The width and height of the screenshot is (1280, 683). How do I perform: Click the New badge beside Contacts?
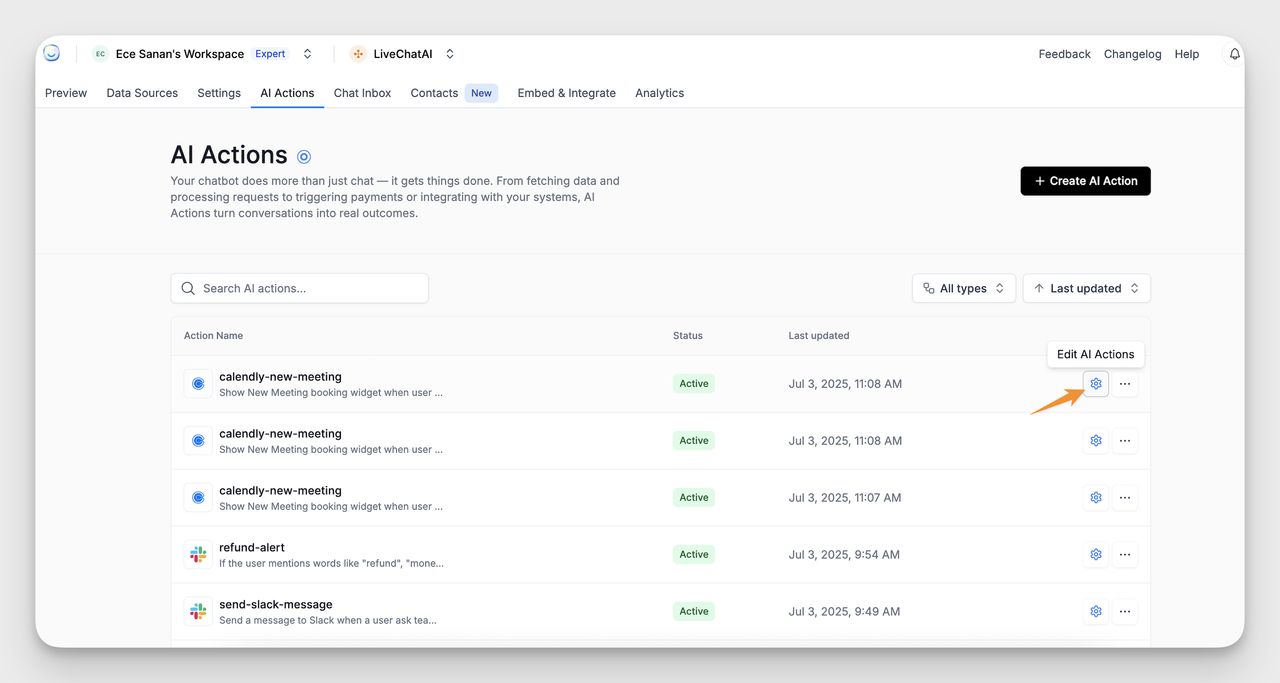481,93
